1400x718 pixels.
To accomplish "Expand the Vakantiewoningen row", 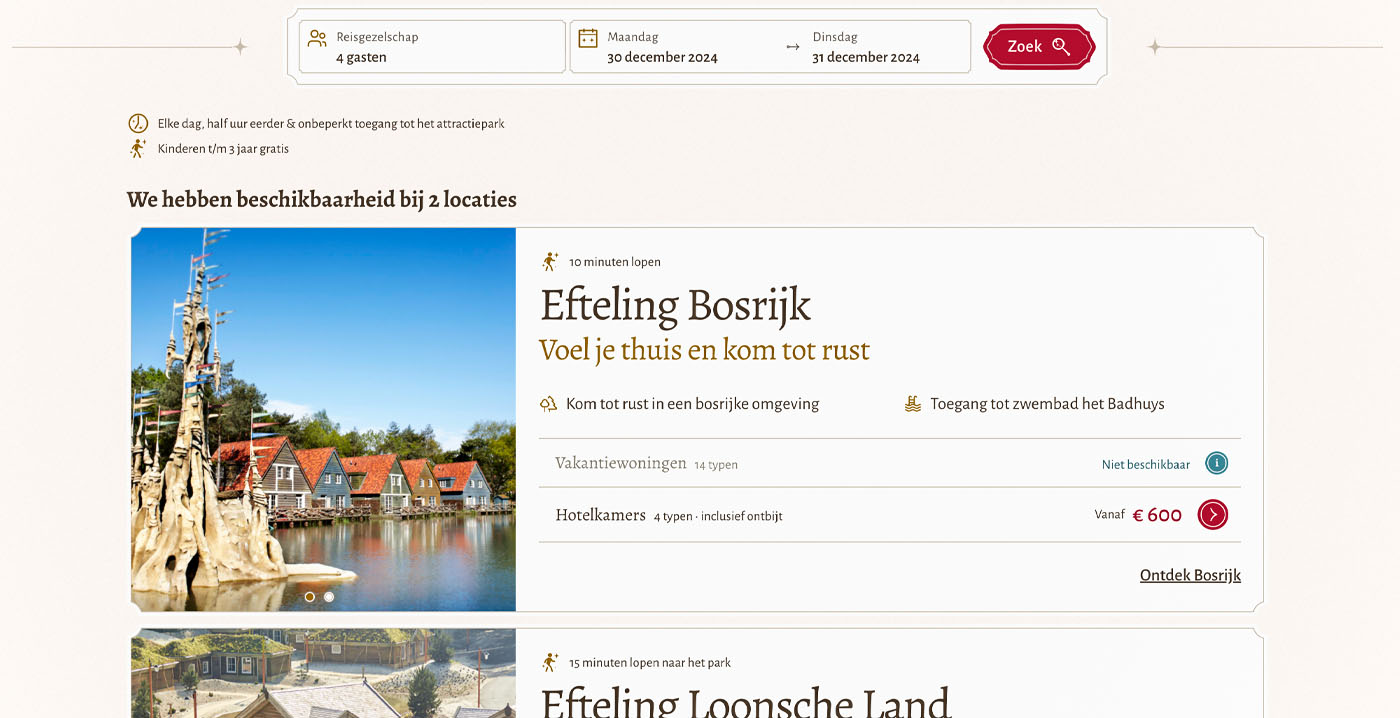I will click(890, 463).
